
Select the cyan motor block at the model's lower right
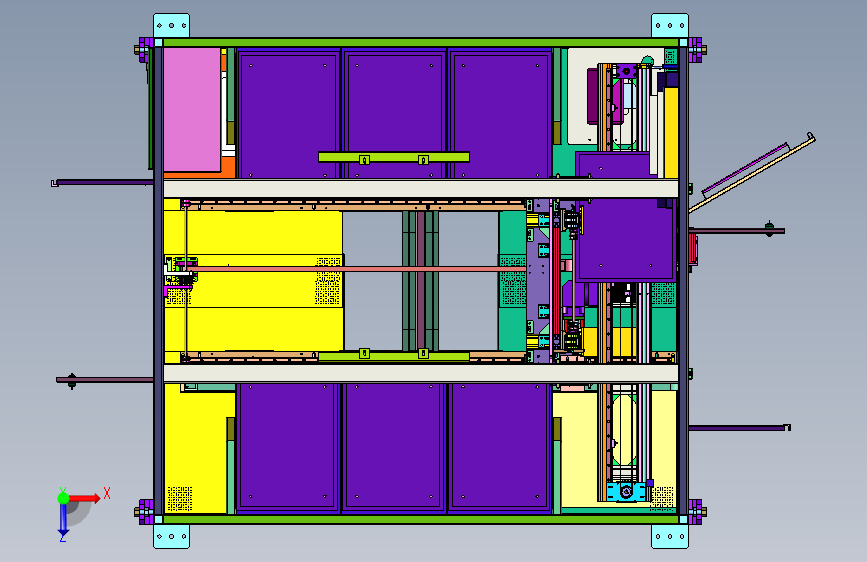[626, 491]
